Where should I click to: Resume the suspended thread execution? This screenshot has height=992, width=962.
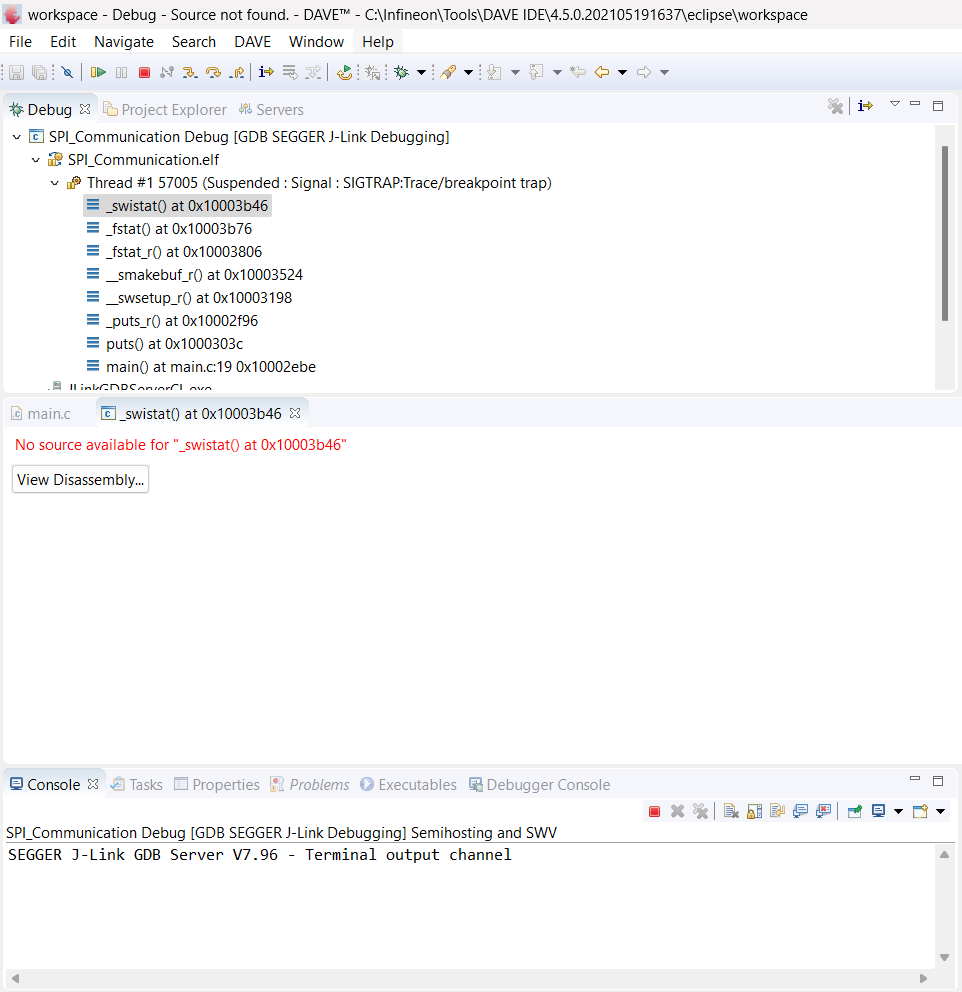97,71
